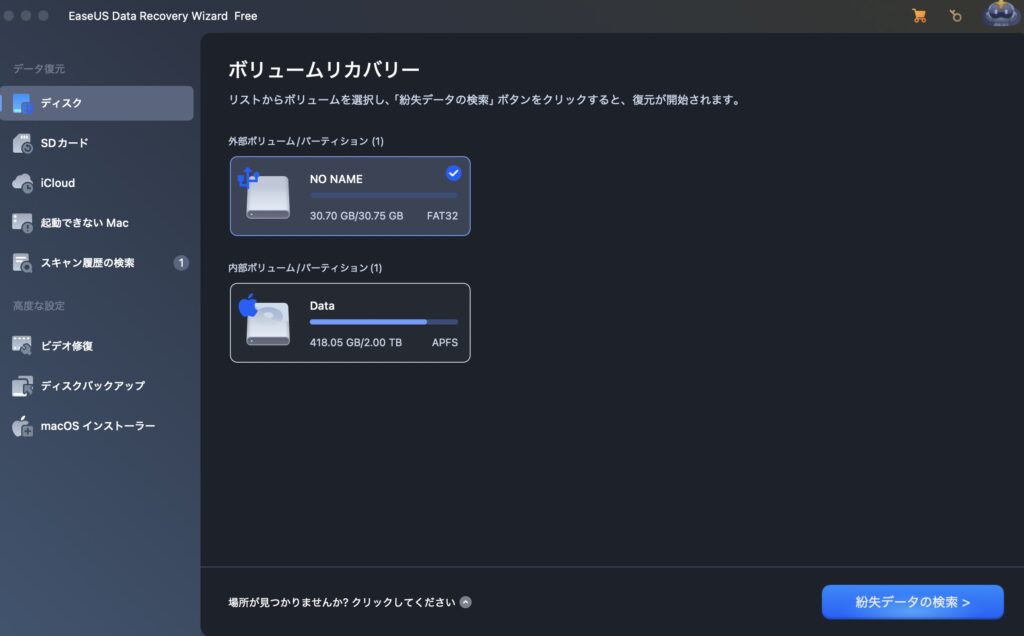Select the NO NAME FAT32 volume card
The height and width of the screenshot is (636, 1024).
coord(350,197)
